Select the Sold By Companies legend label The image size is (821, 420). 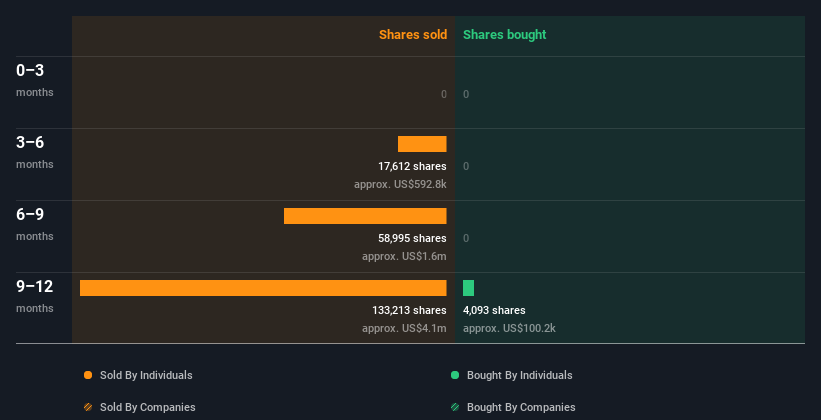148,407
